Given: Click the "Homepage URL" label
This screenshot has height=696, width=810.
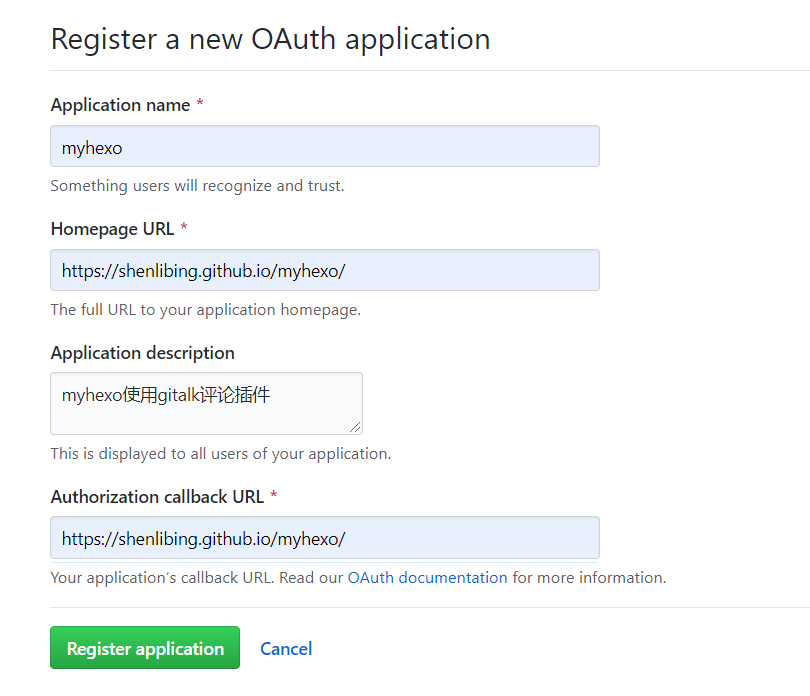Looking at the screenshot, I should (x=112, y=229).
